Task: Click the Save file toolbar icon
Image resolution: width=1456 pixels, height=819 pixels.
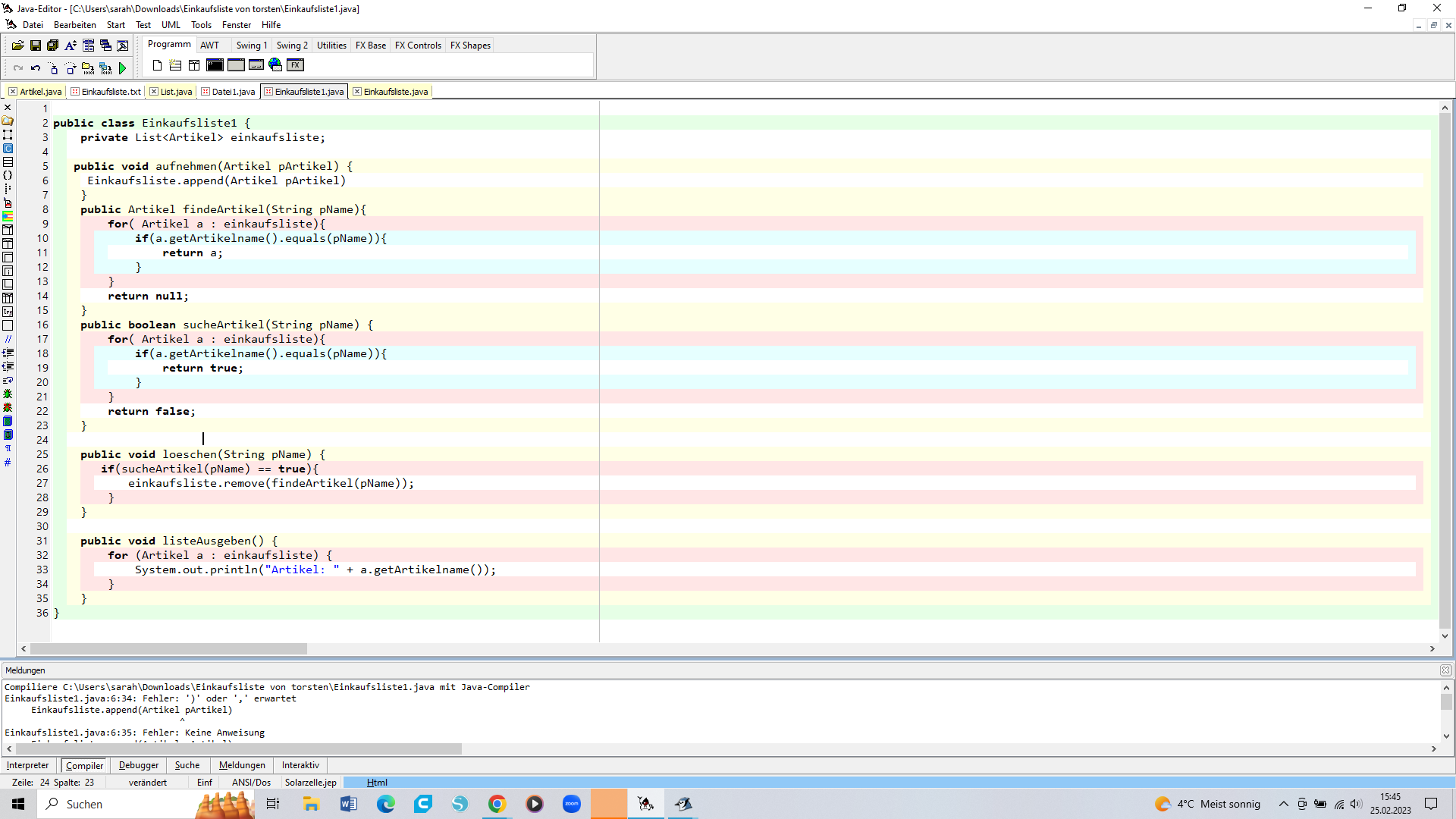Action: click(x=35, y=45)
